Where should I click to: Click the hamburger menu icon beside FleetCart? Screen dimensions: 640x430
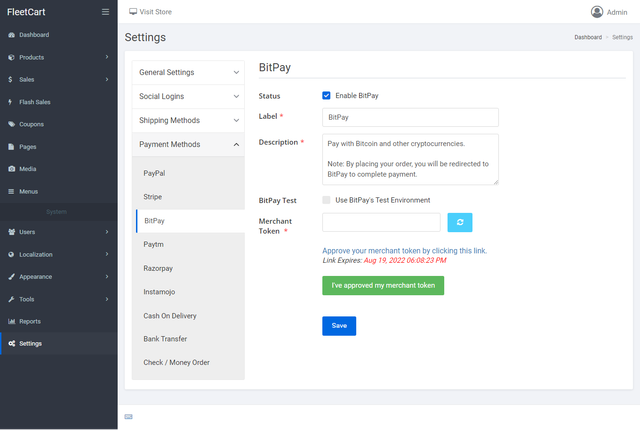[x=105, y=12]
